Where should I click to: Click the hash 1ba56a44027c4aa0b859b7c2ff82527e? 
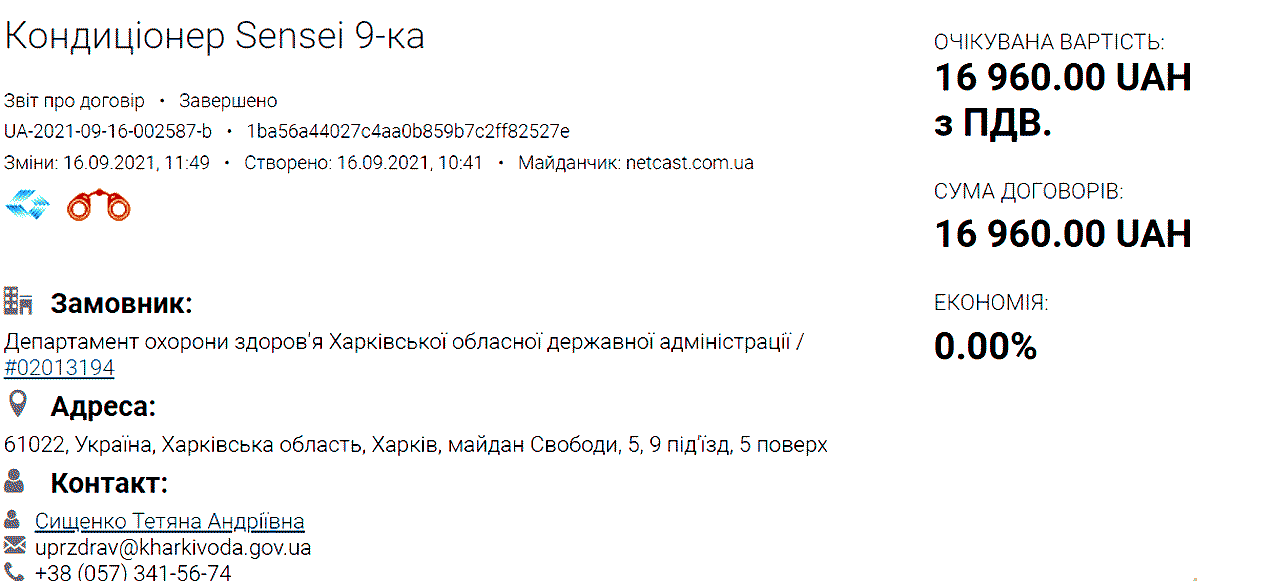pos(408,131)
